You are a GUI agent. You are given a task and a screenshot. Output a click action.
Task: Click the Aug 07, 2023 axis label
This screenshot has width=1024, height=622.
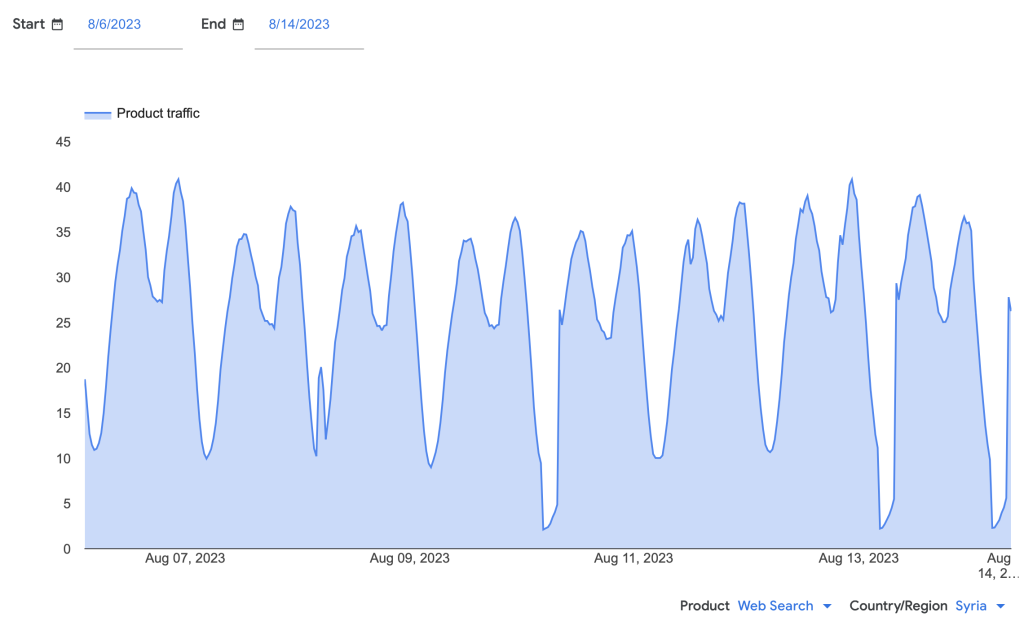[x=185, y=558]
